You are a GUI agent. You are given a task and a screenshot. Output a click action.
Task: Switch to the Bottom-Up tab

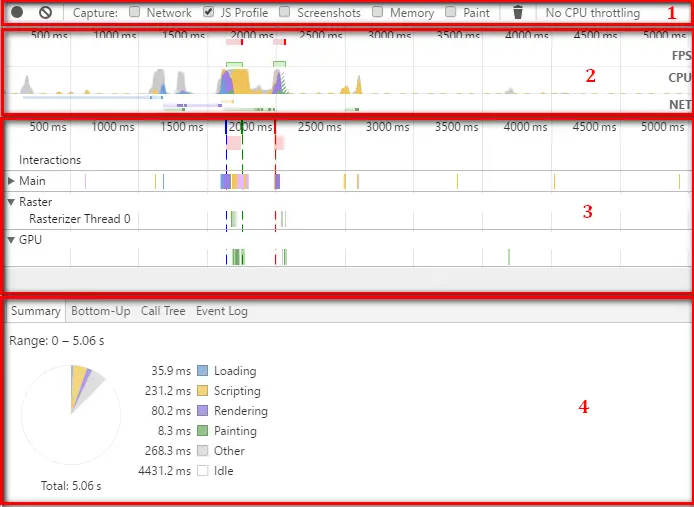point(100,311)
